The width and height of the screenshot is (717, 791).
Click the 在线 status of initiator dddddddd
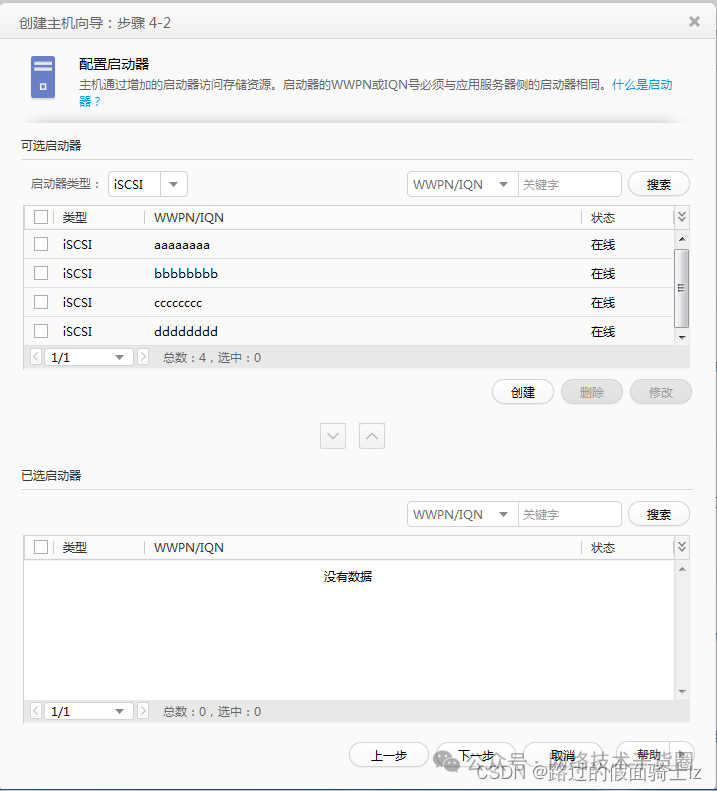pyautogui.click(x=603, y=331)
